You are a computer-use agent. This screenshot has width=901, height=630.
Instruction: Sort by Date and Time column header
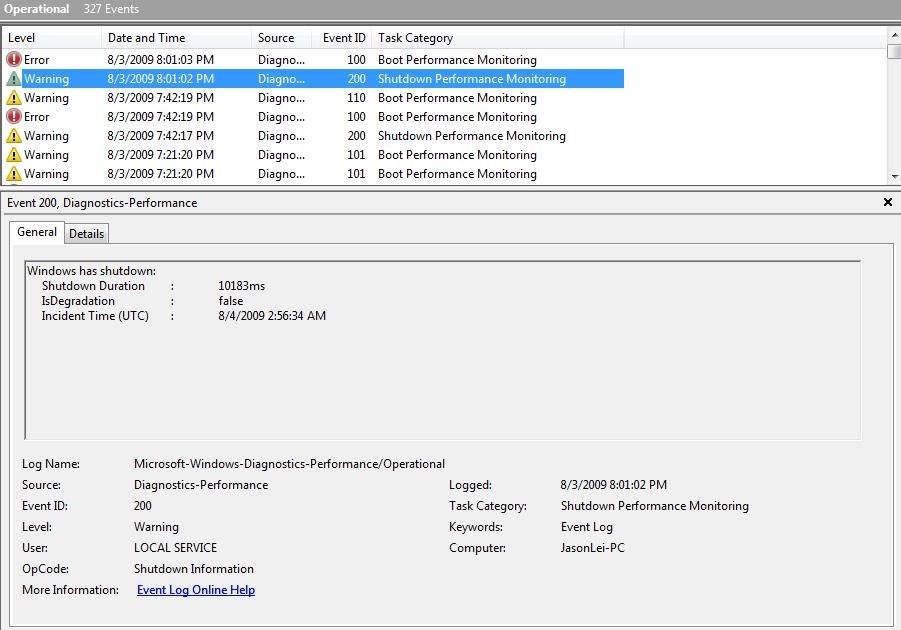[x=176, y=38]
